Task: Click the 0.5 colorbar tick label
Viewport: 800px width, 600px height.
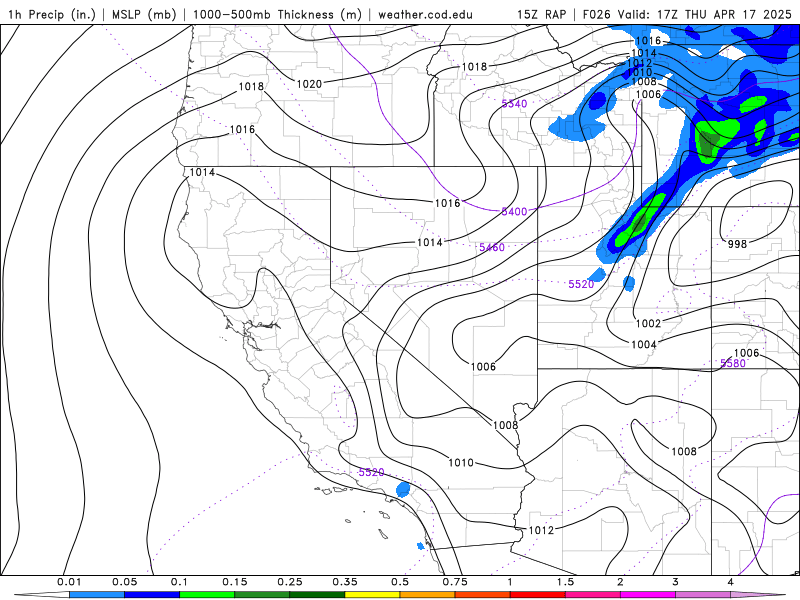Action: [x=400, y=582]
